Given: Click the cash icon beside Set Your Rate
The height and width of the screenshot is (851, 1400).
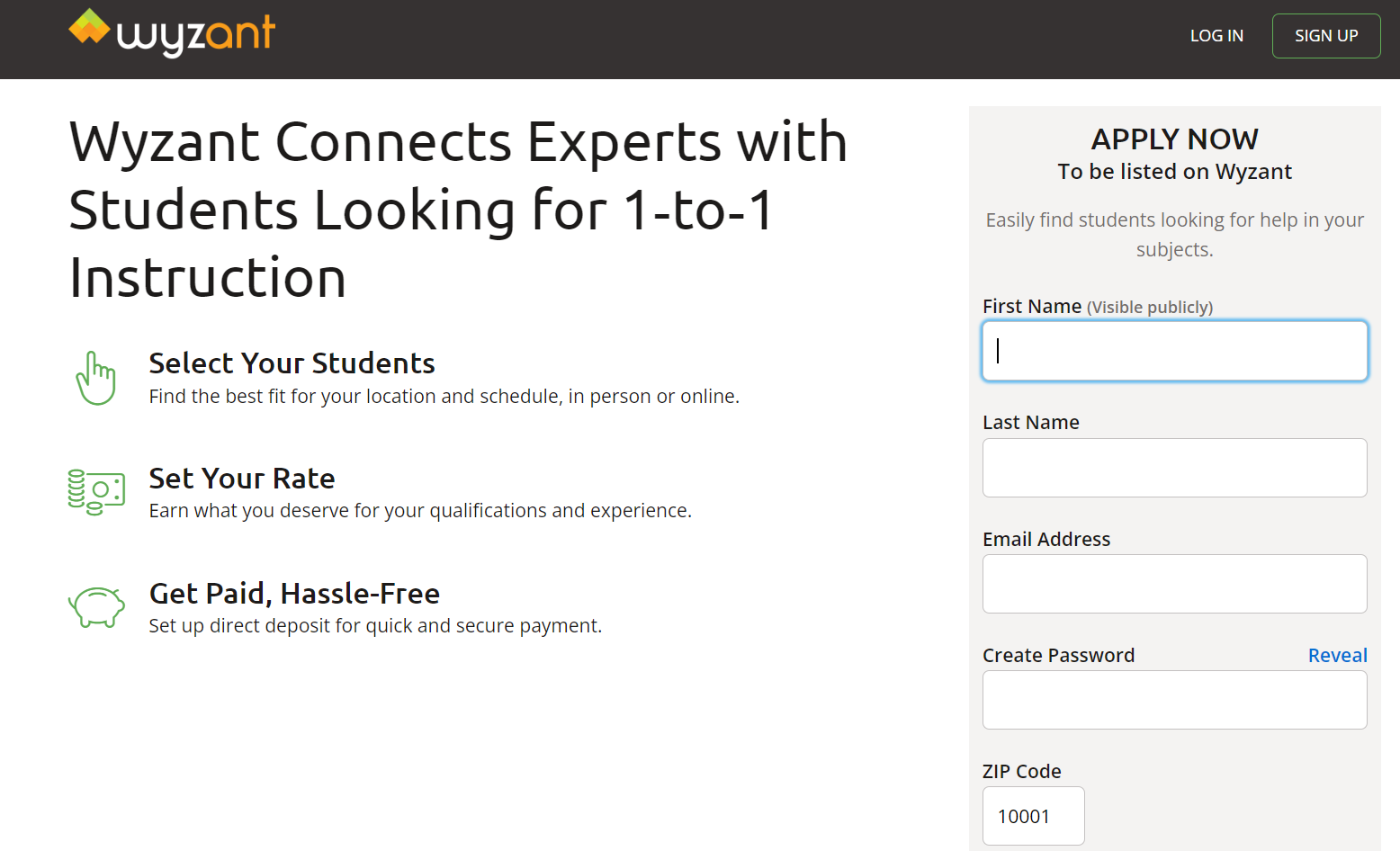Looking at the screenshot, I should (x=96, y=492).
